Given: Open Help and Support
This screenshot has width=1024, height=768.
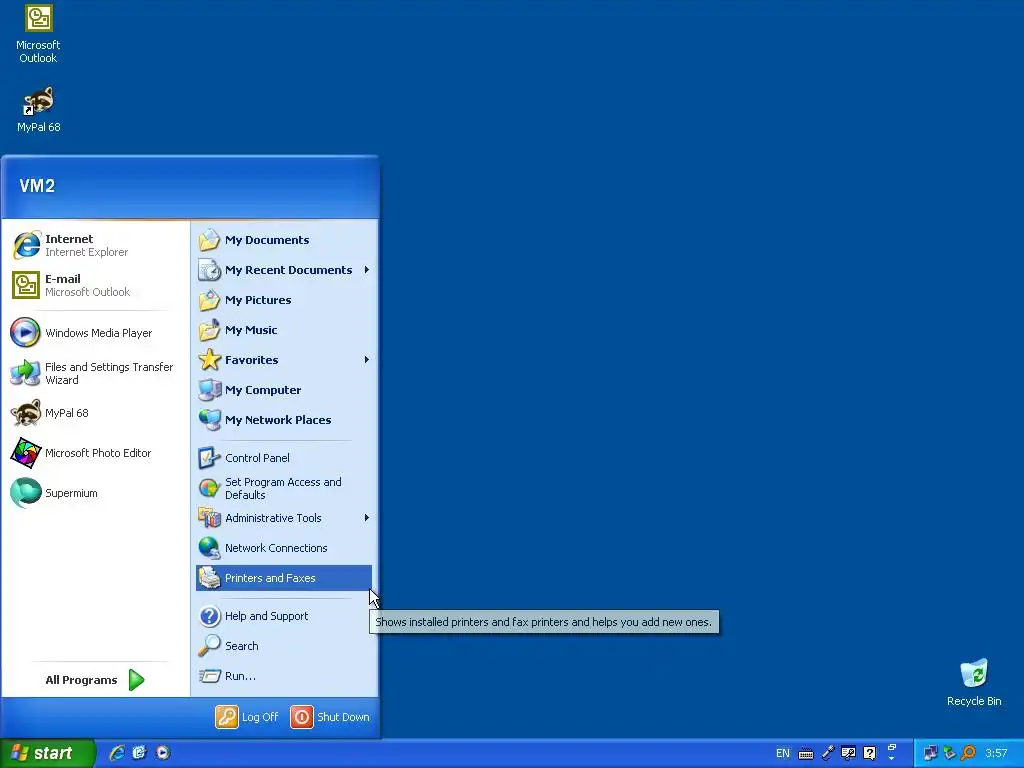Looking at the screenshot, I should [x=283, y=616].
